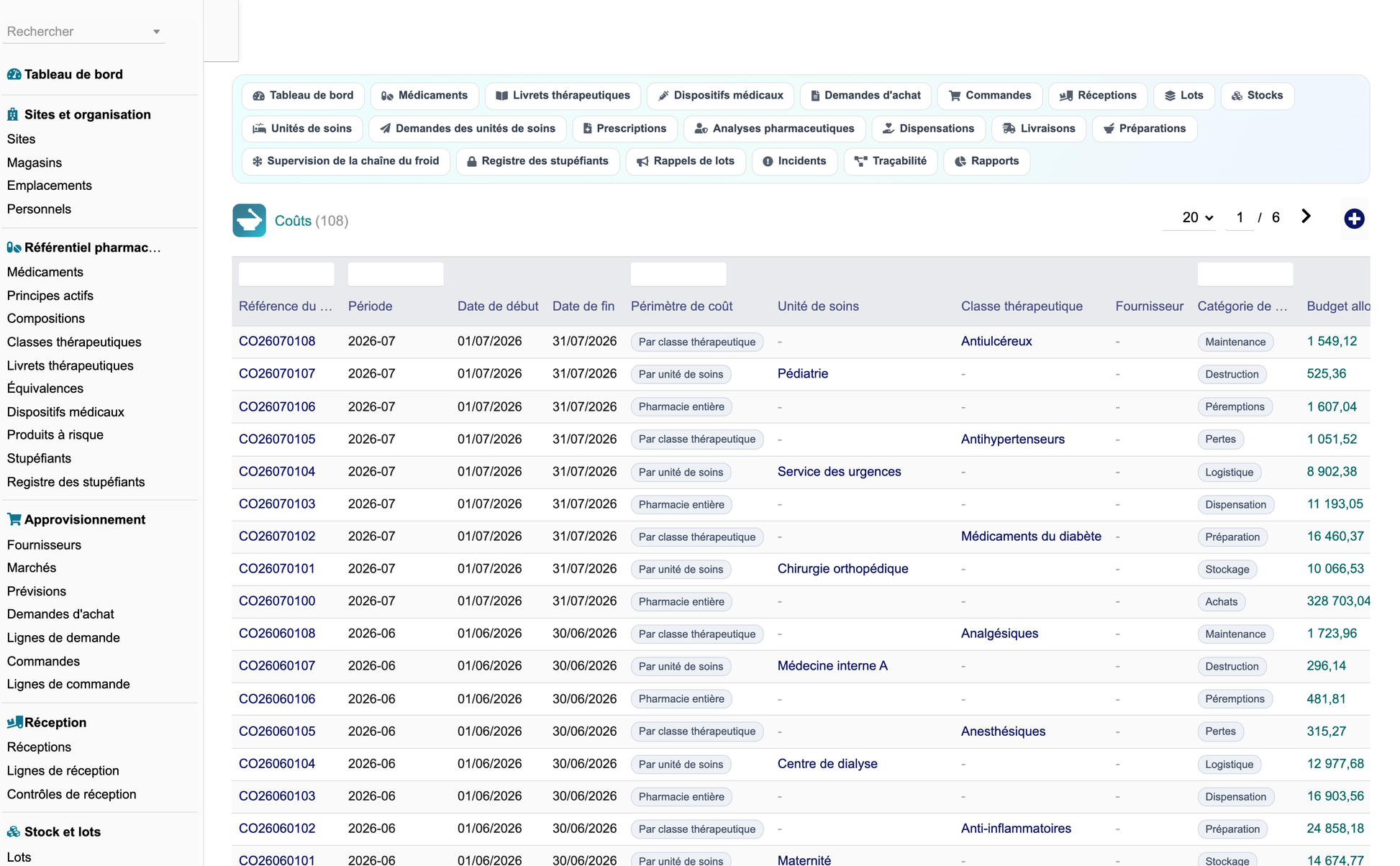Click the Tableau de bord sidebar icon

coord(14,74)
